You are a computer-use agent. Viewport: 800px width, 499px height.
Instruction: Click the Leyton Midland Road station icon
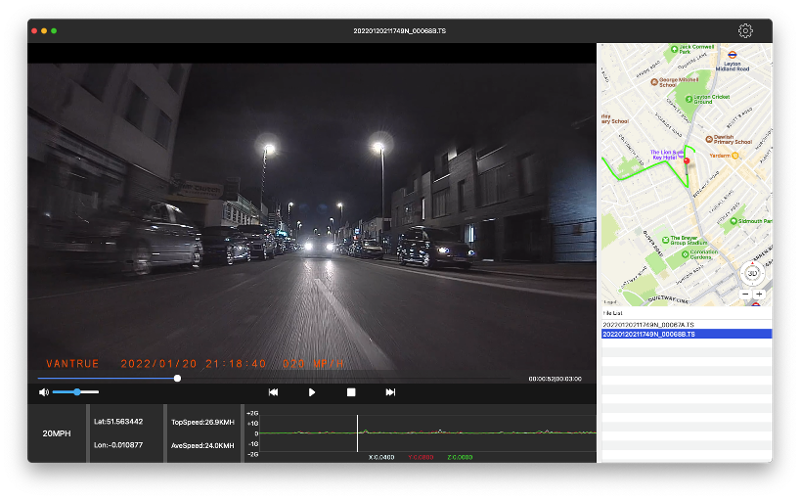pyautogui.click(x=732, y=54)
